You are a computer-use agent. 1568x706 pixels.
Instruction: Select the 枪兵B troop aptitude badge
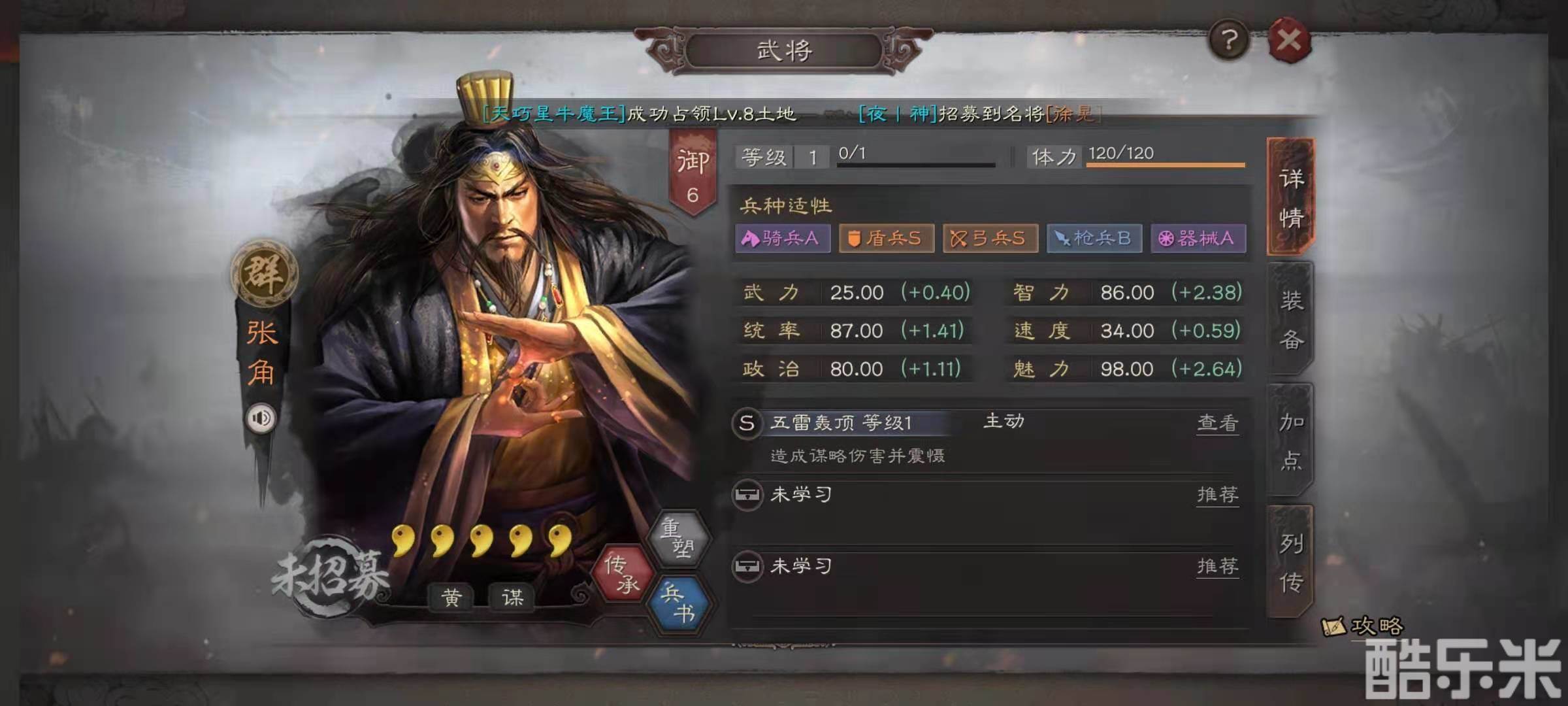[x=1094, y=238]
